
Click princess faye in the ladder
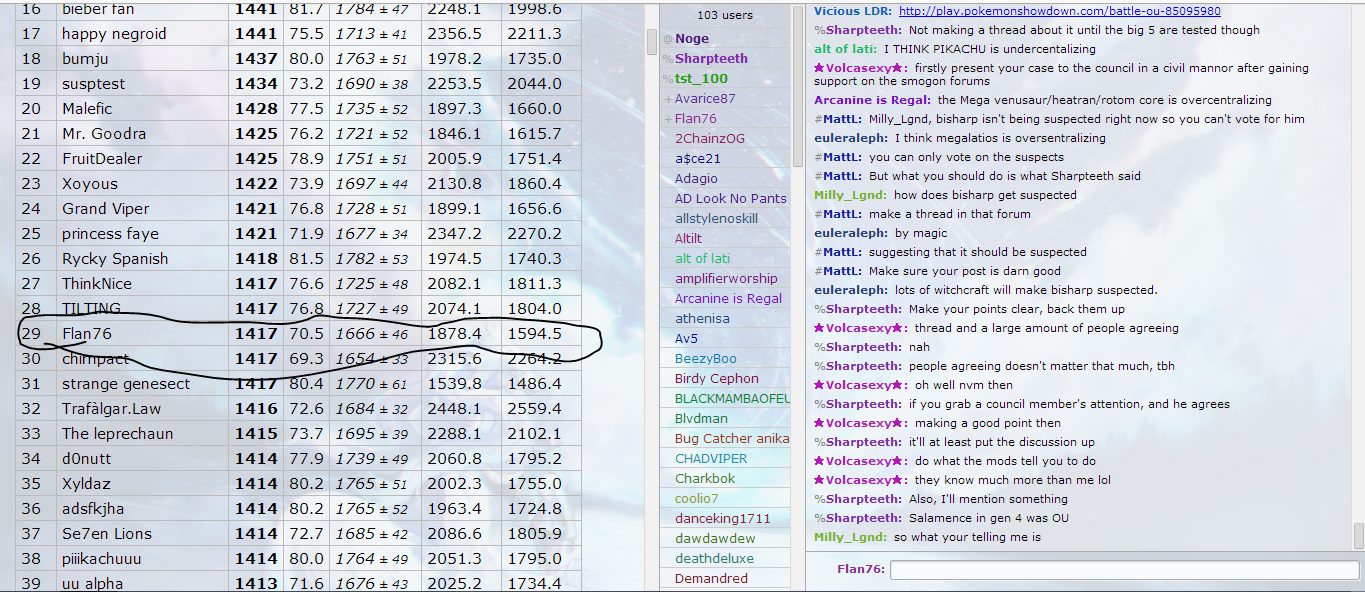[110, 234]
